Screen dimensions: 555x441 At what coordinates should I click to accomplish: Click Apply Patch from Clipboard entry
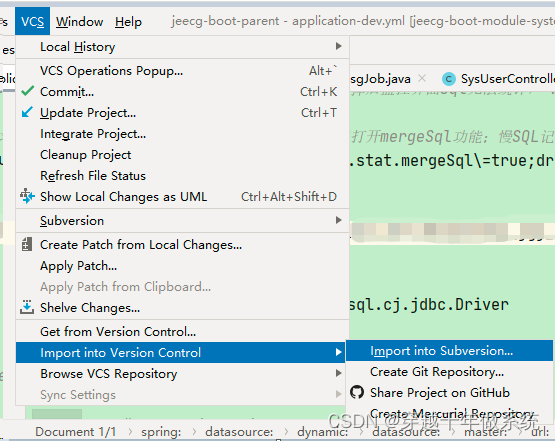[182, 287]
